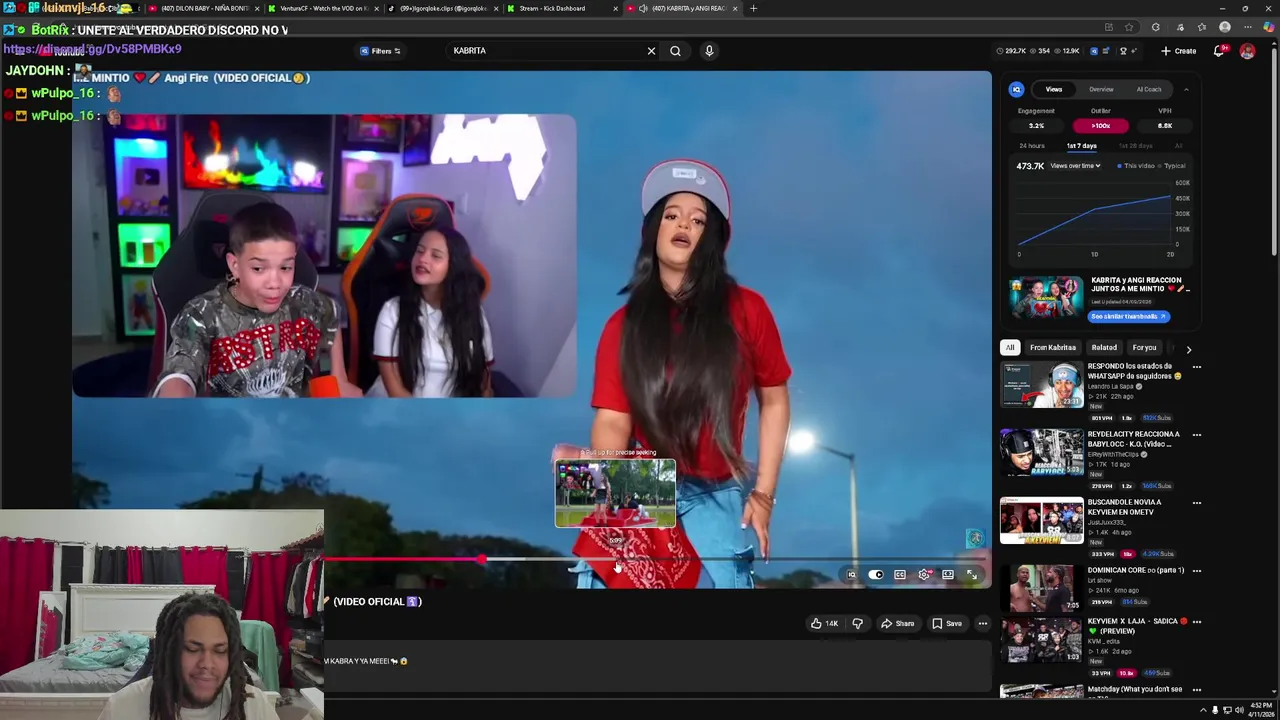Click the vidIQ icon in player controls
The height and width of the screenshot is (720, 1280).
[851, 575]
